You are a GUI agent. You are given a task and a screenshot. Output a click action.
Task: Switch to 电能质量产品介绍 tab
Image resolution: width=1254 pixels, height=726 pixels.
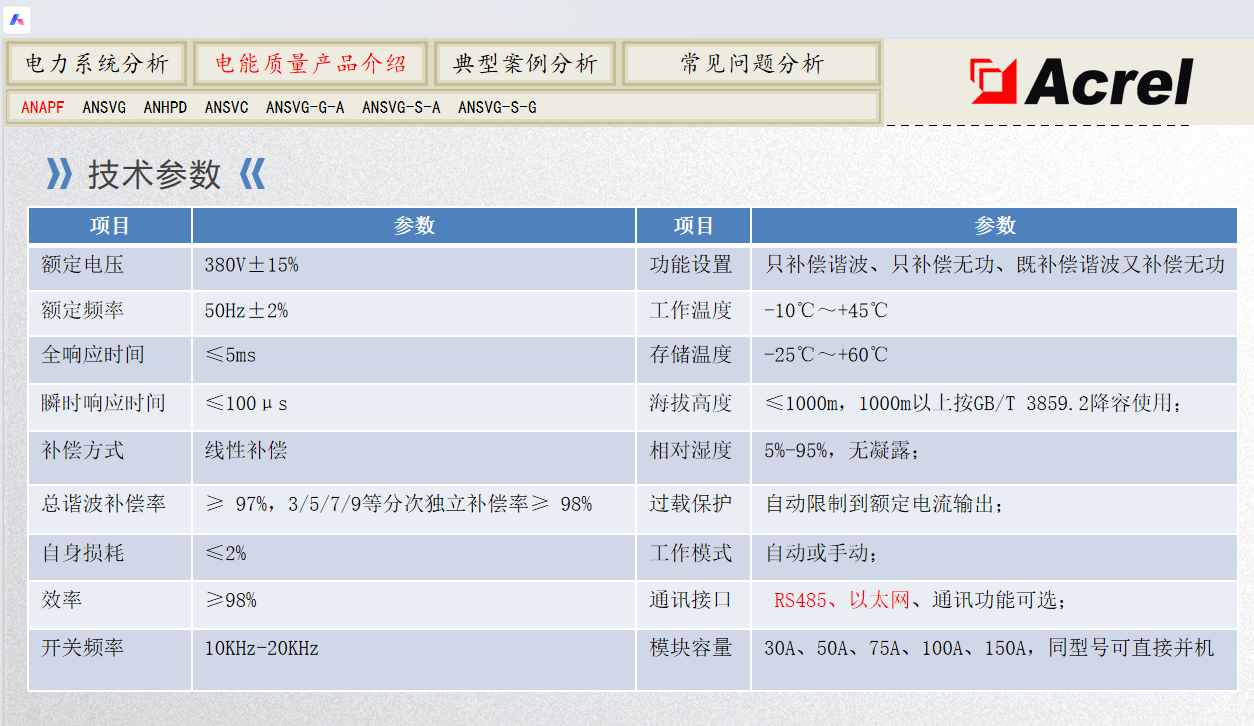tap(310, 64)
